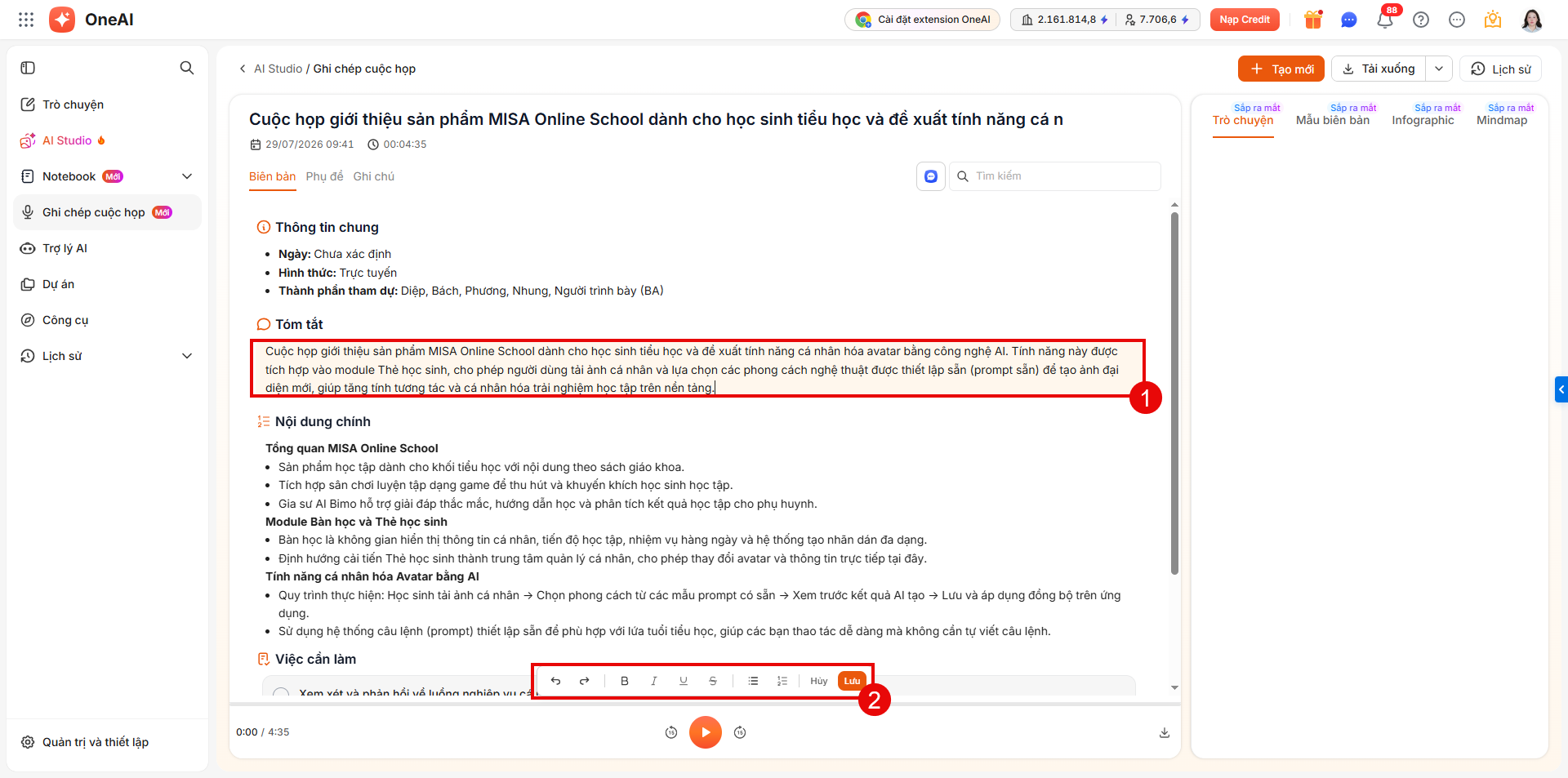Screen dimensions: 1568x778
Task: Open Công cụ in the sidebar
Action: point(108,320)
